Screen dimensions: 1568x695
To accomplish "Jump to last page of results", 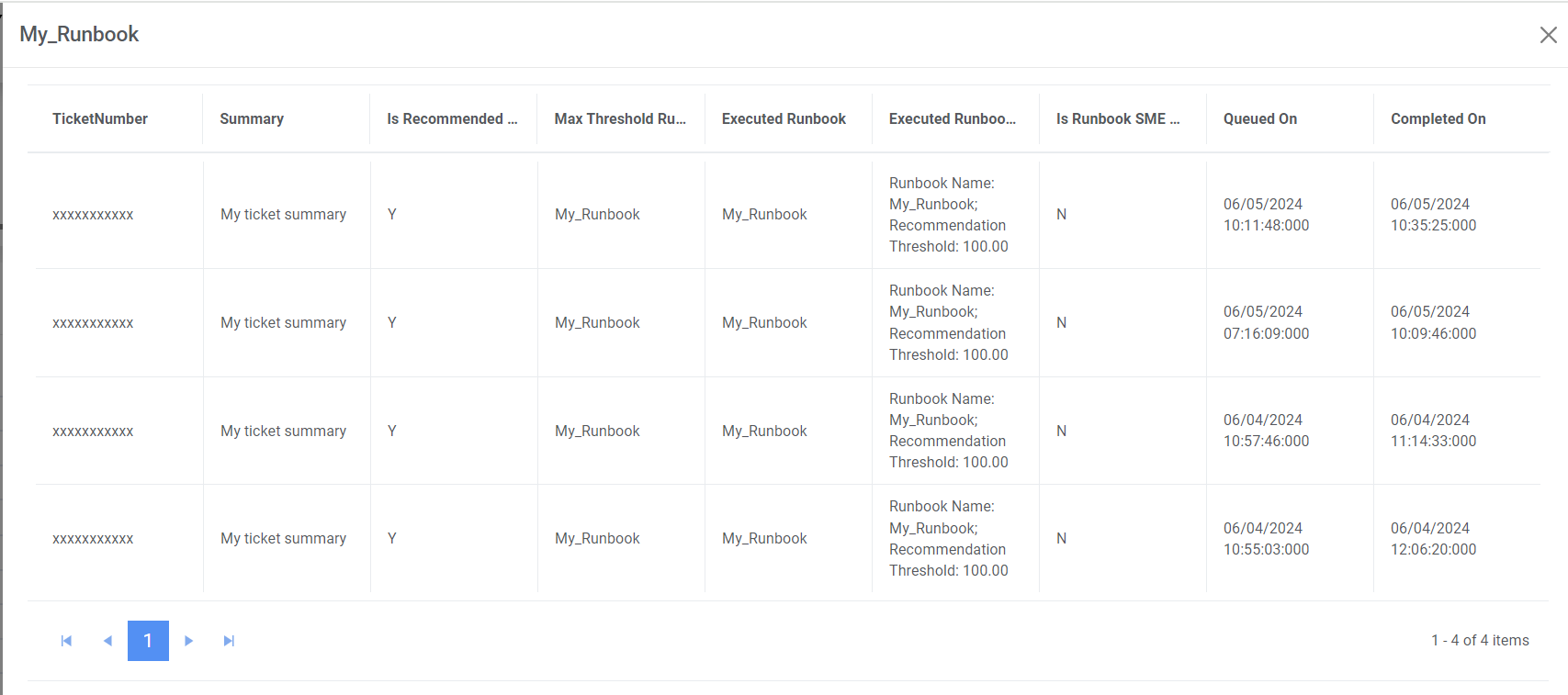I will pos(229,641).
